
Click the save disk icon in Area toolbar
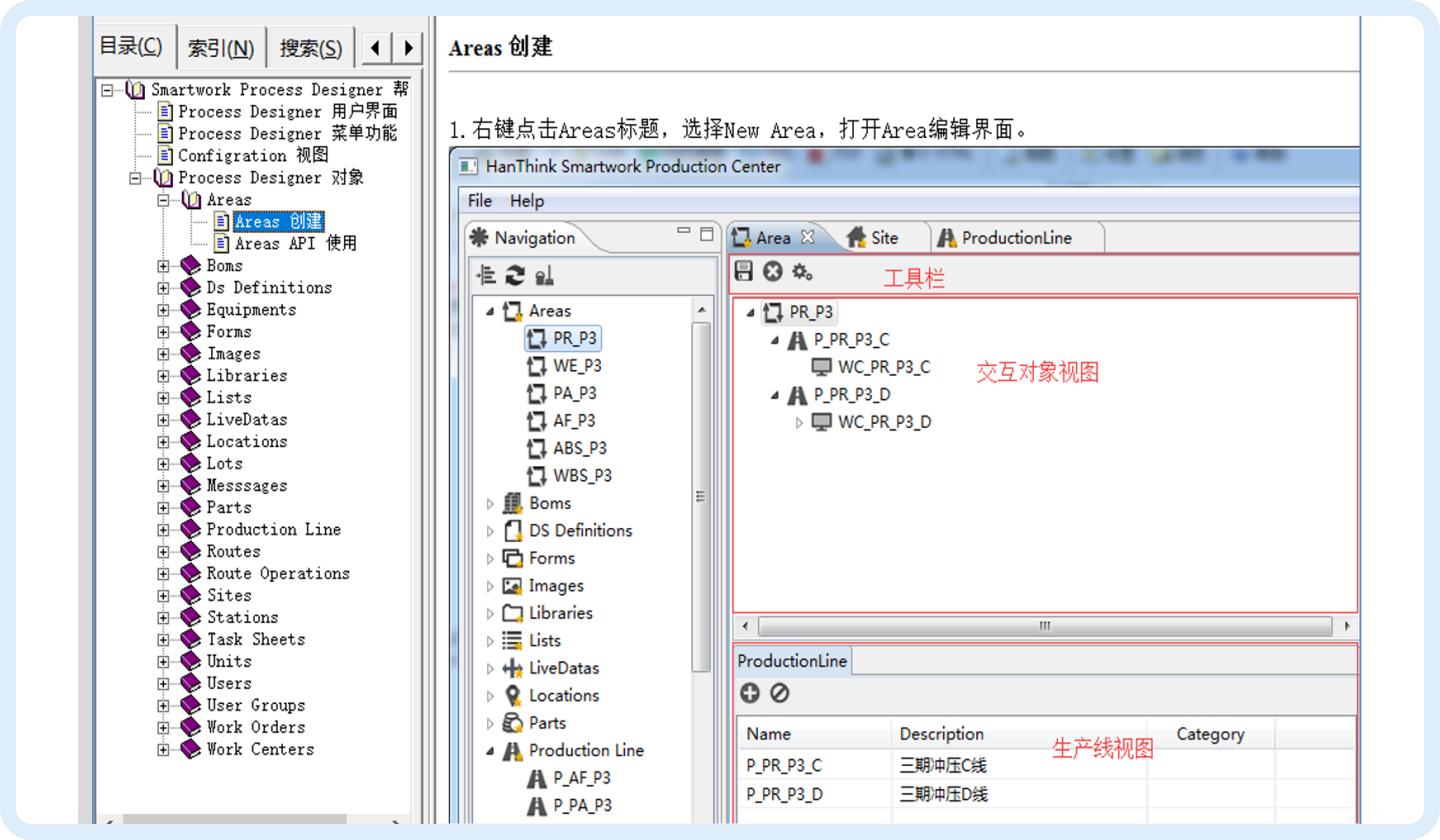click(744, 271)
